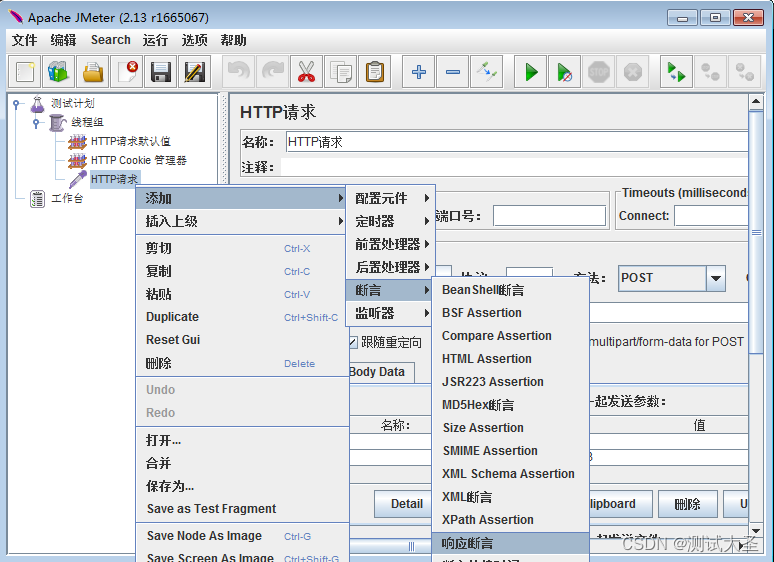Click the 删除 button in parameters panel
This screenshot has width=774, height=562.
coord(688,504)
